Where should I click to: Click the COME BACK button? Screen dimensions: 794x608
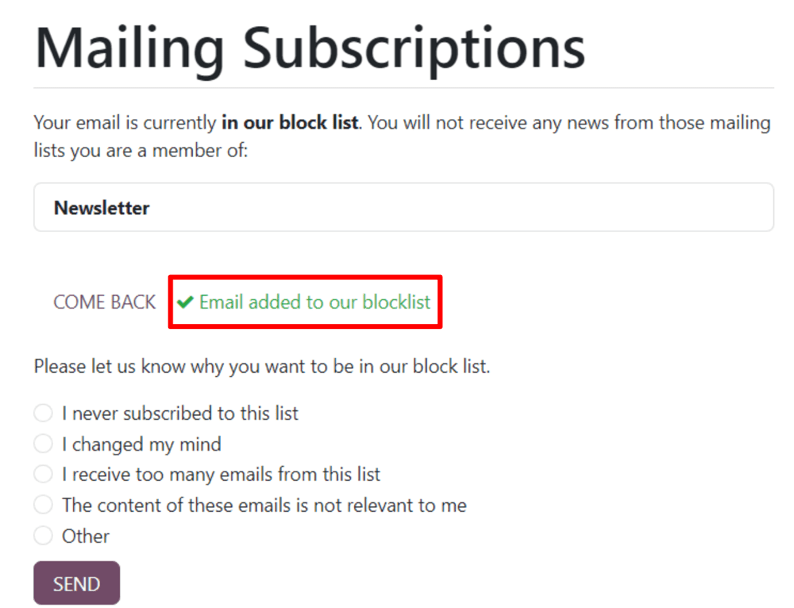(104, 302)
